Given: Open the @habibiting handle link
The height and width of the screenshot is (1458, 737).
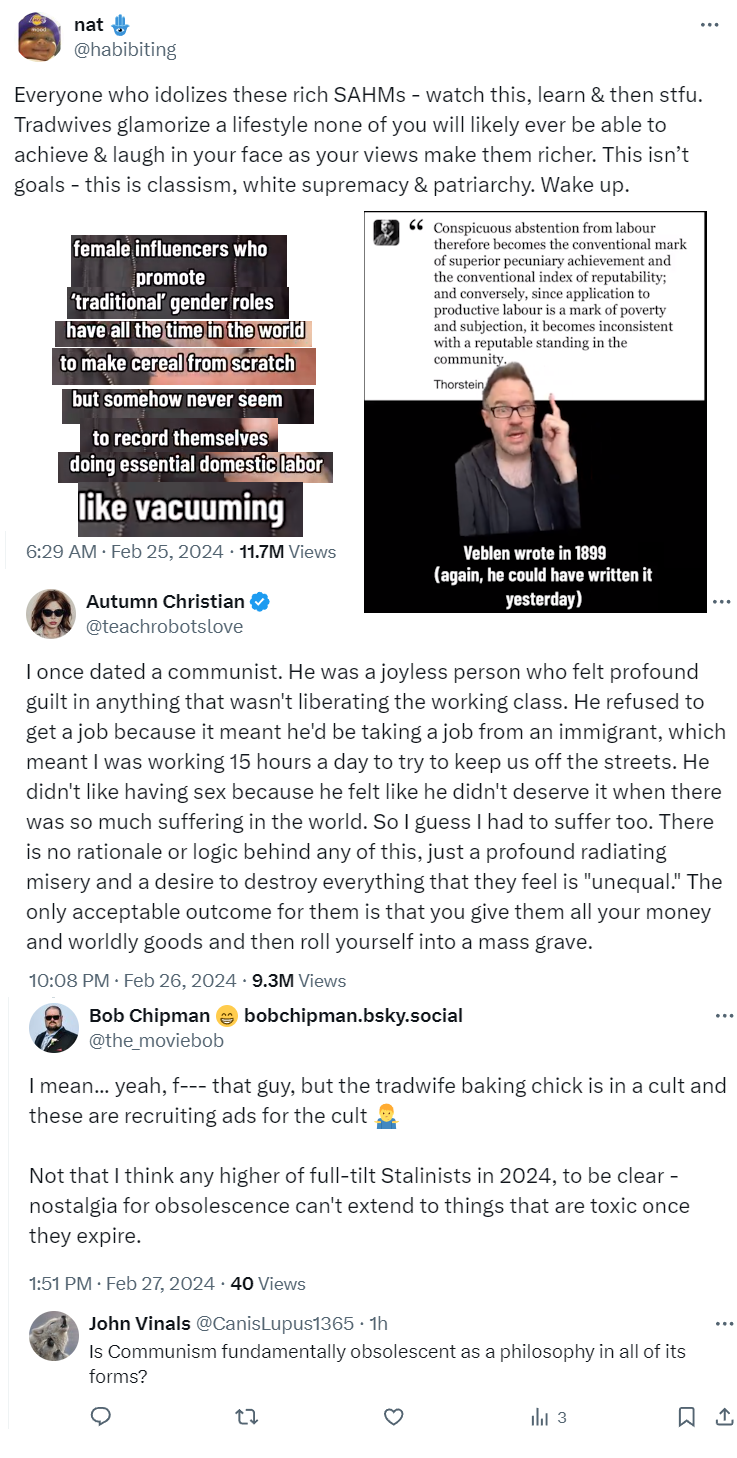Looking at the screenshot, I should coord(125,49).
